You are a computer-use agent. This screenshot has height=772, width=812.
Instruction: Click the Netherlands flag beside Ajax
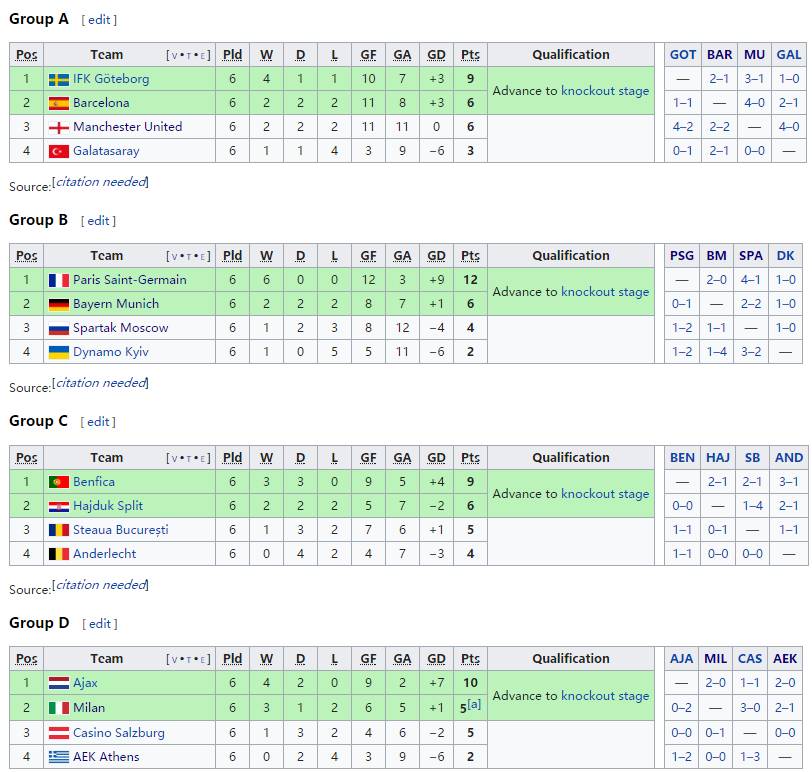58,683
